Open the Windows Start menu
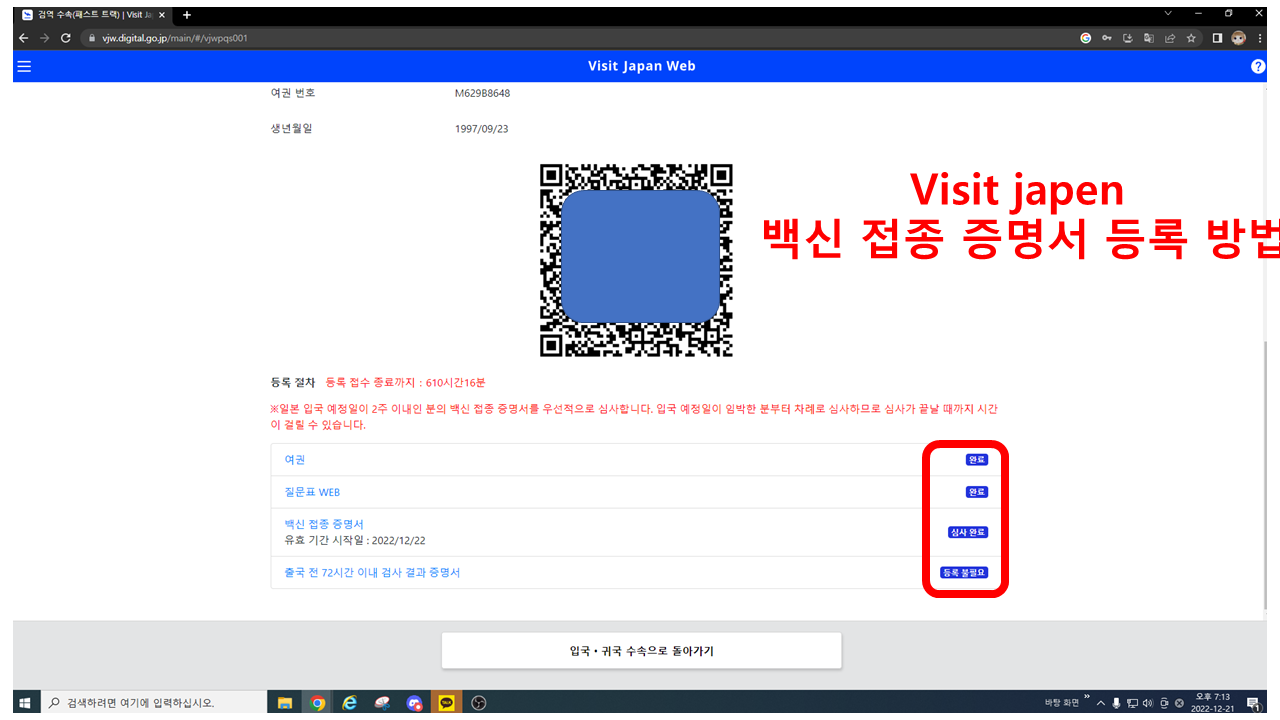The height and width of the screenshot is (720, 1280). tap(24, 703)
